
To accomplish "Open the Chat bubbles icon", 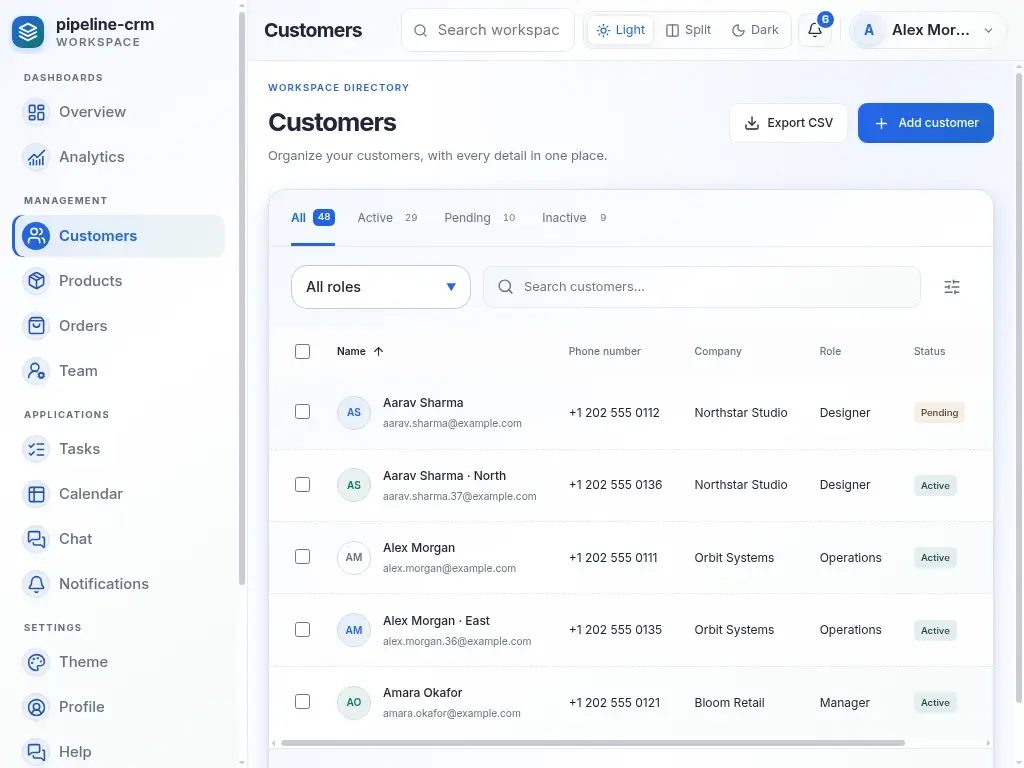I will (37, 539).
